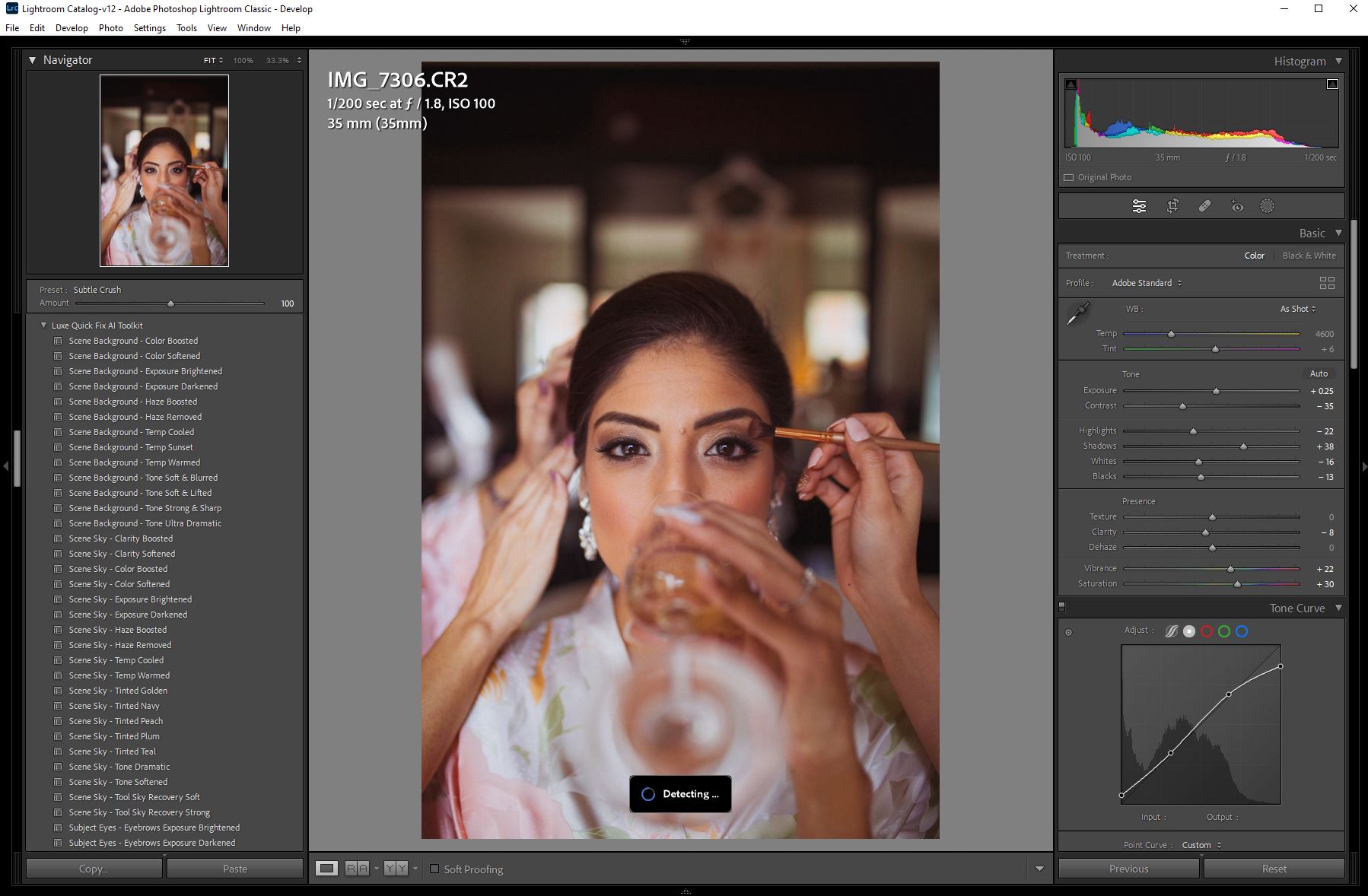Select the red channel tone curve
Image resolution: width=1368 pixels, height=896 pixels.
1207,631
